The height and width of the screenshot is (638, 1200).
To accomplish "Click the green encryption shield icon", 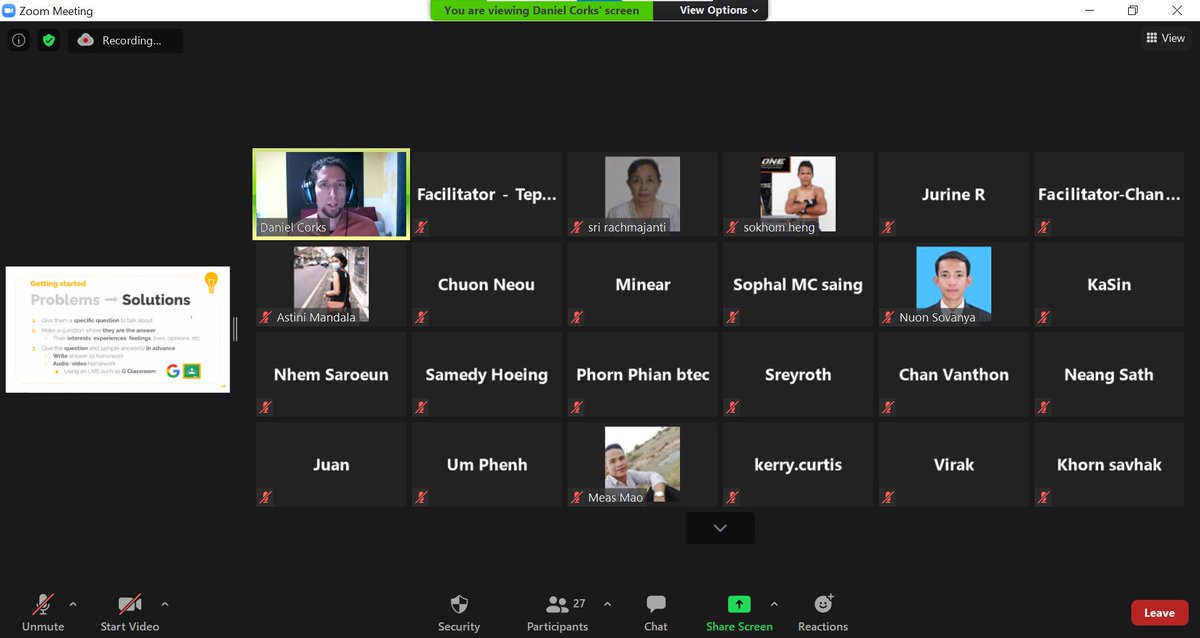I will point(48,41).
